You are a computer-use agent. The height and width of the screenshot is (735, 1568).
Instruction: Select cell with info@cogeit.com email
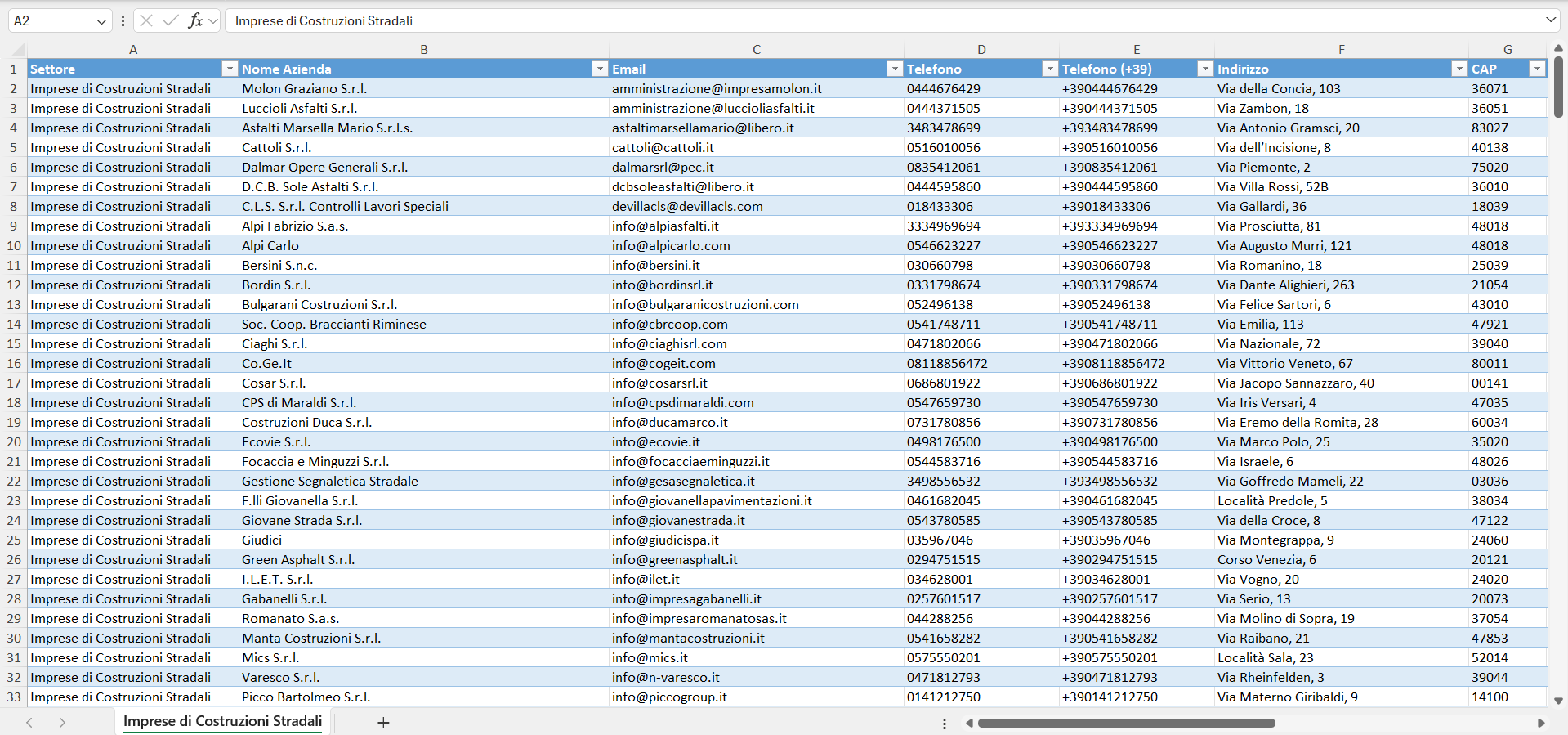point(757,364)
